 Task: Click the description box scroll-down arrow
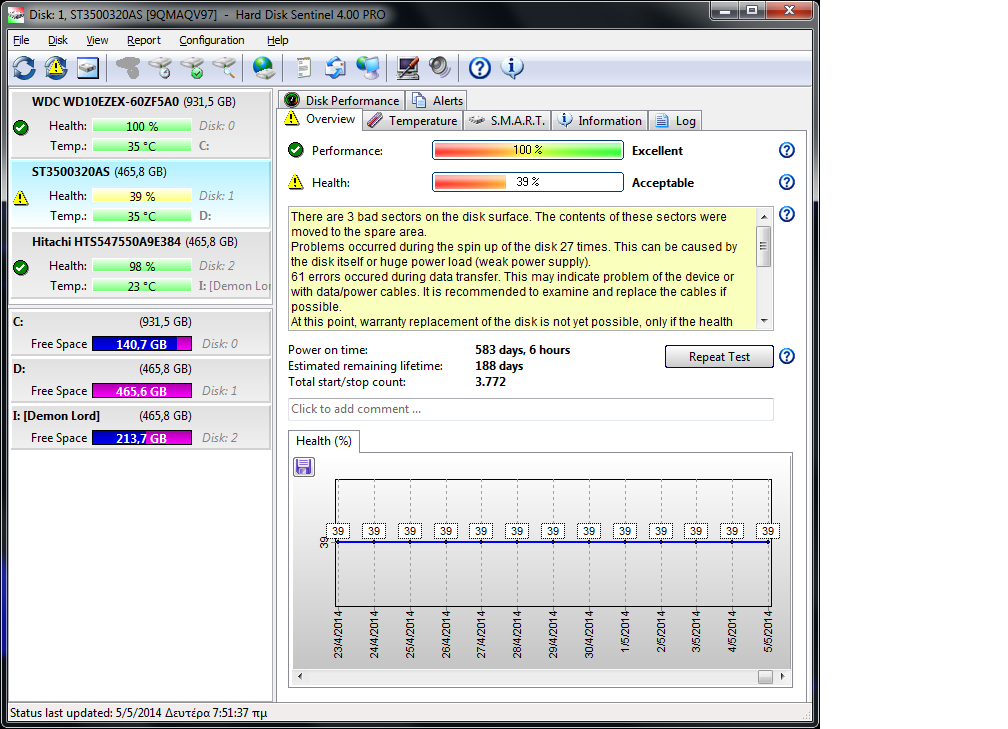pyautogui.click(x=764, y=321)
